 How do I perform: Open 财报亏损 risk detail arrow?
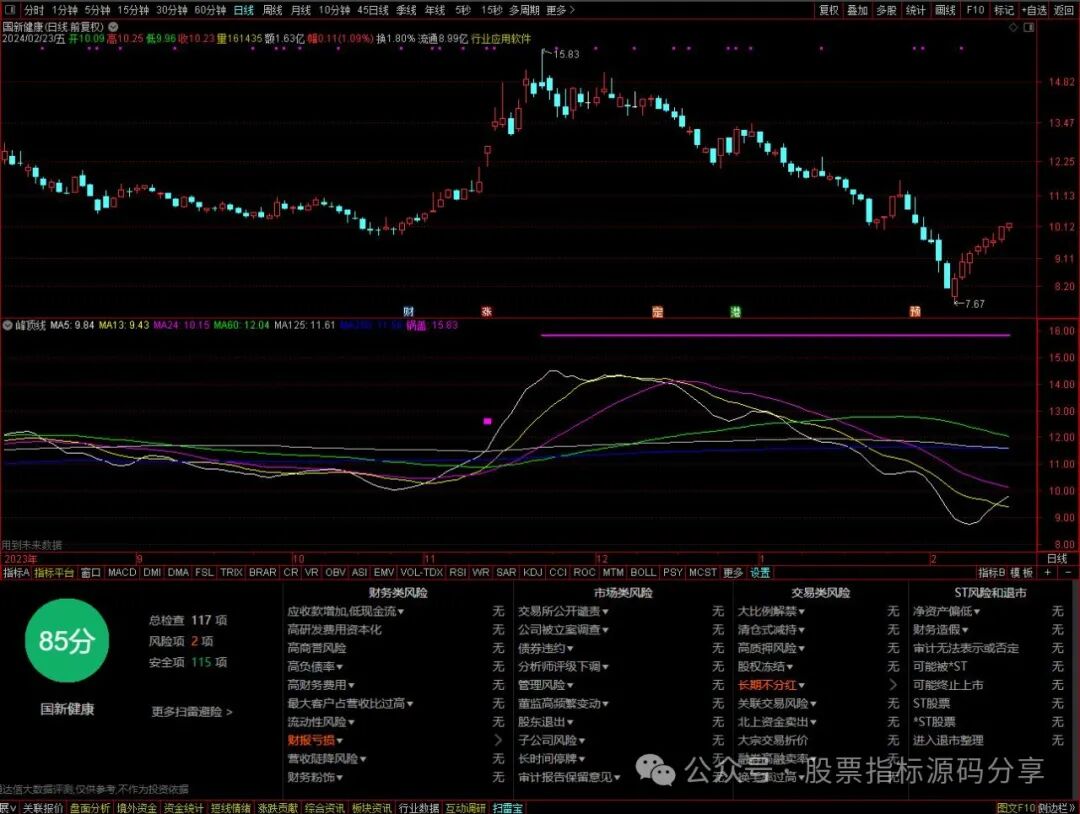click(498, 740)
